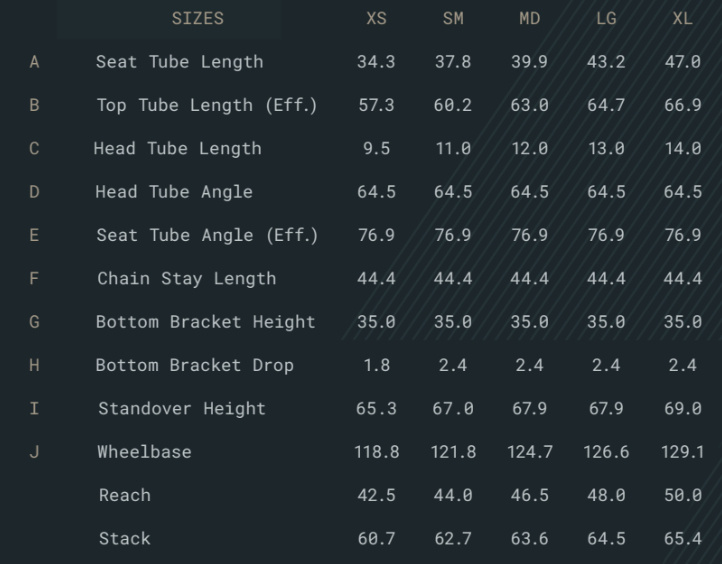Click the Reach row label
The width and height of the screenshot is (722, 564).
[125, 495]
